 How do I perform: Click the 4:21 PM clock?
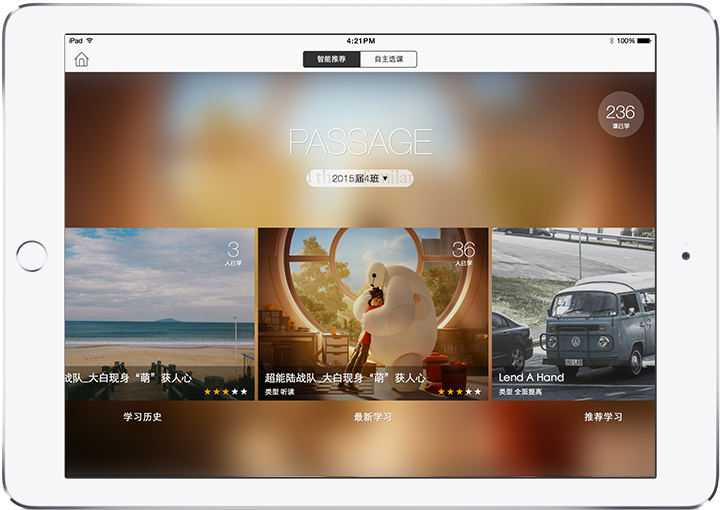361,41
